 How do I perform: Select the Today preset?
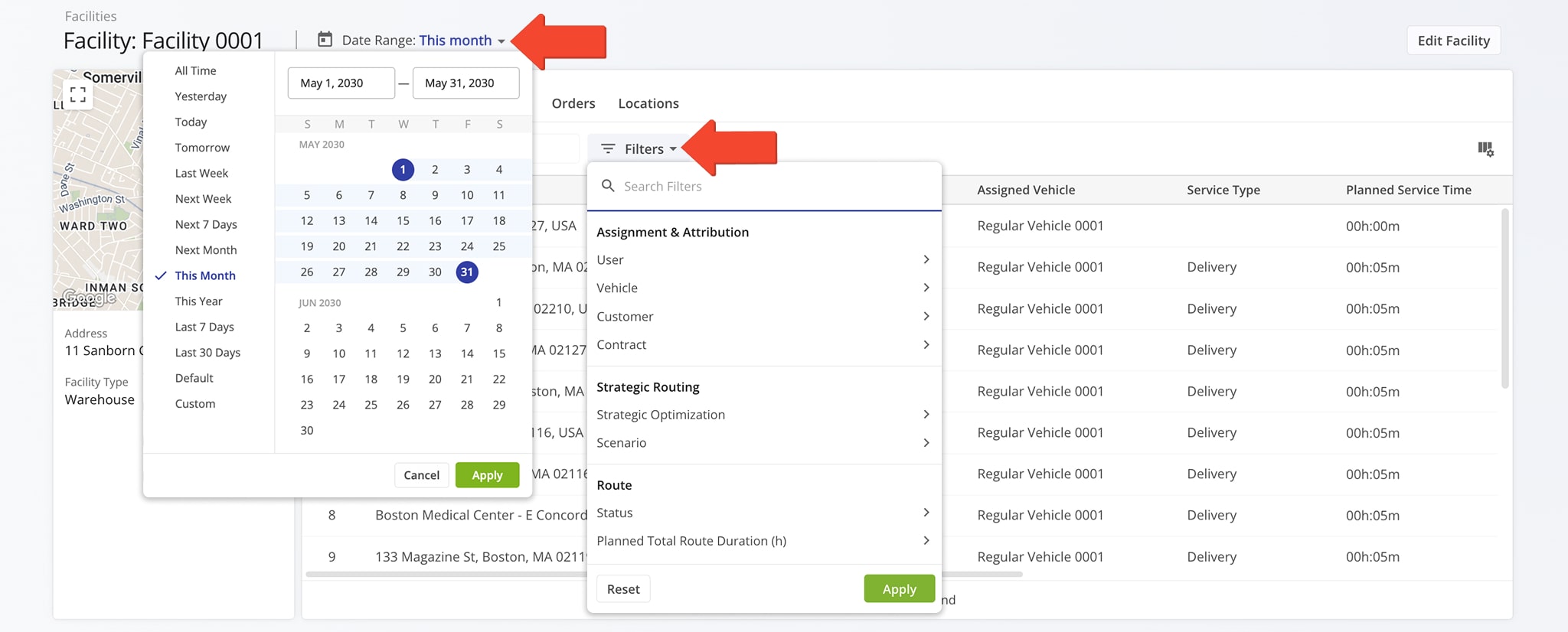point(191,122)
